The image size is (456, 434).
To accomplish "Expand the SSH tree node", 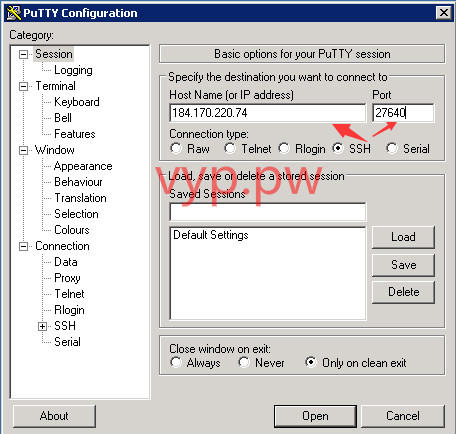I will (42, 326).
